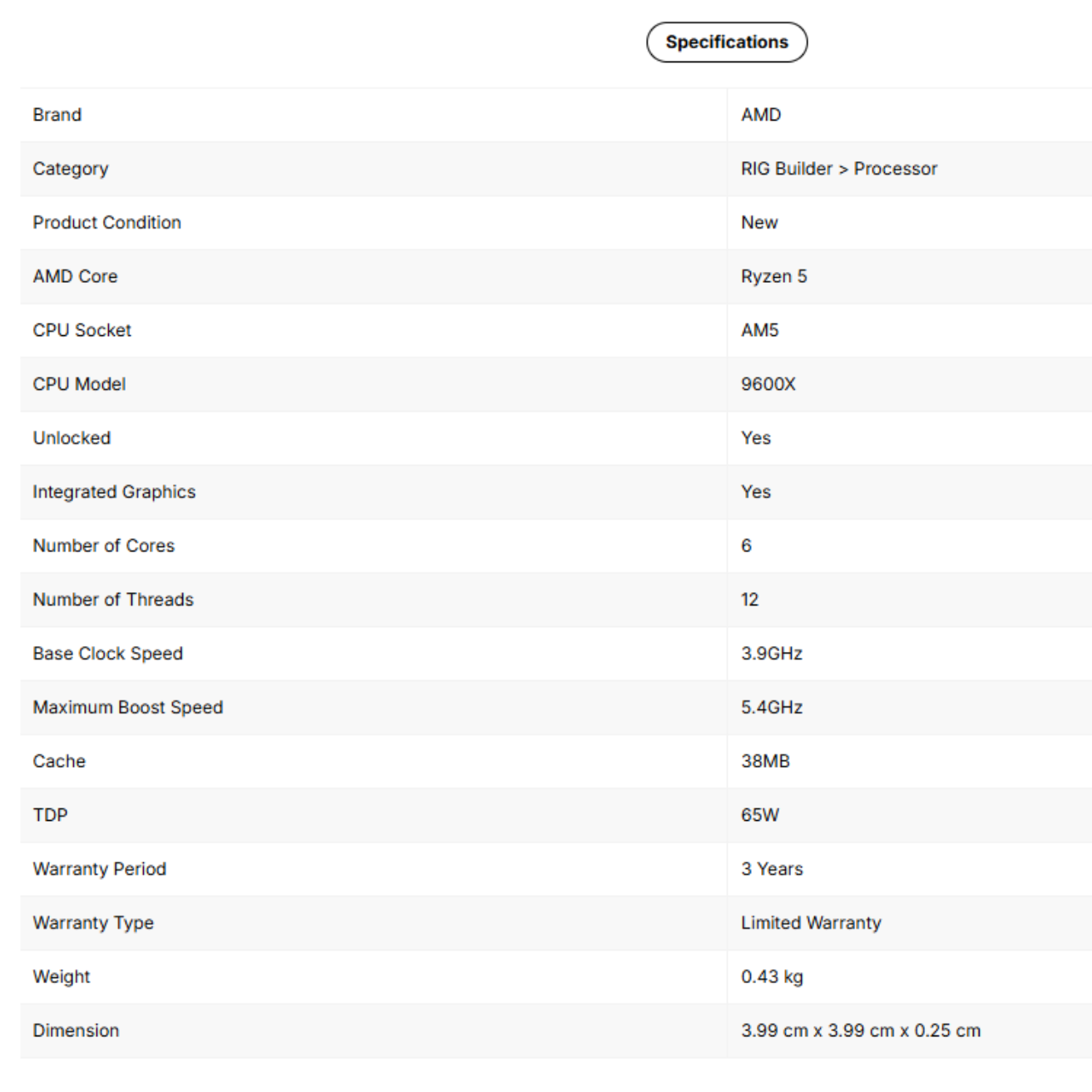Click the 65W TDP value
This screenshot has width=1092, height=1092.
point(760,815)
